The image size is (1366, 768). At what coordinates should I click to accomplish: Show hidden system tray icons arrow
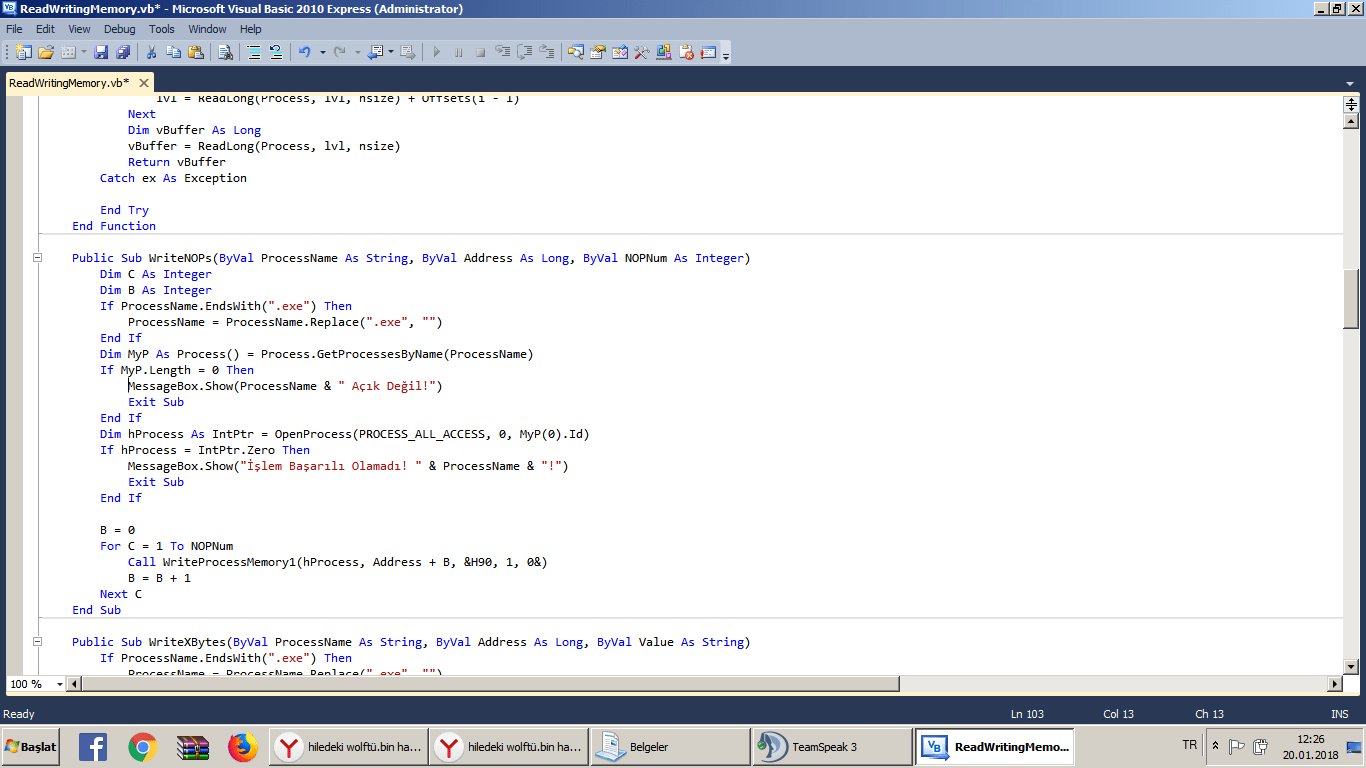[1215, 746]
